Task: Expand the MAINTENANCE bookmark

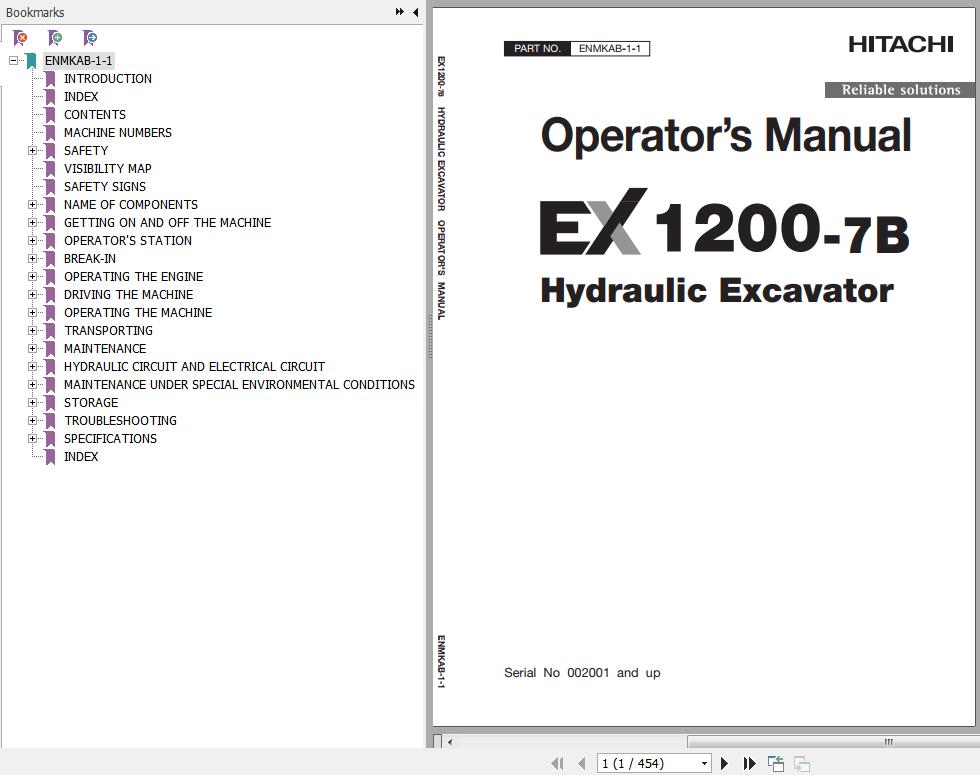Action: (32, 349)
